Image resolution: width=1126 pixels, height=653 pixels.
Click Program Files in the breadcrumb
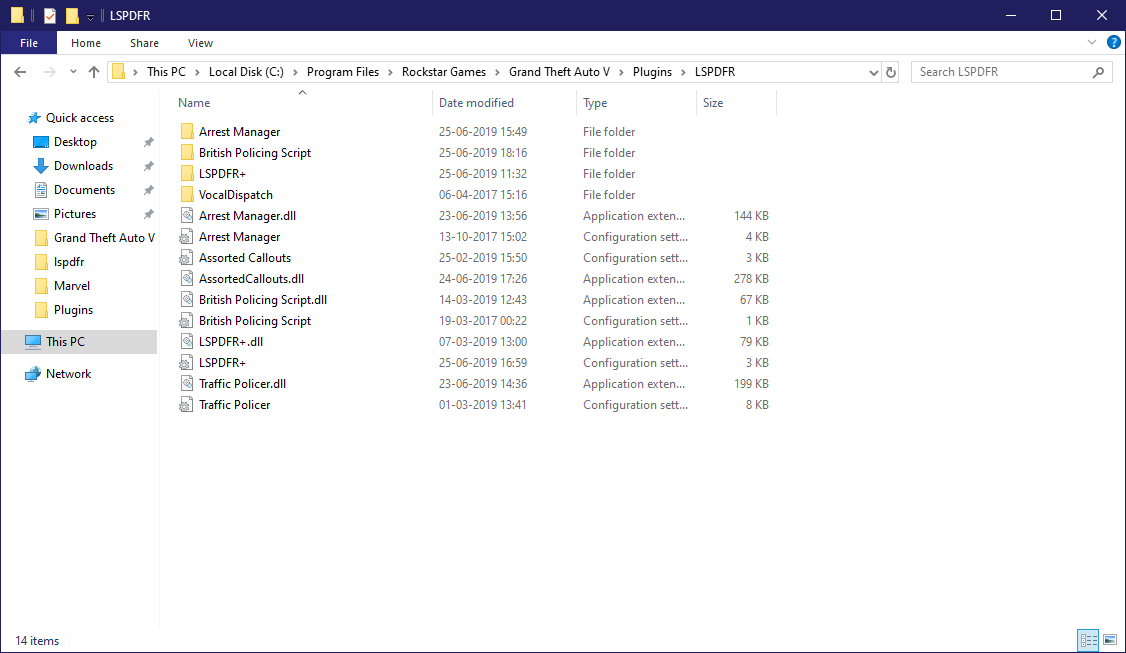coord(343,72)
